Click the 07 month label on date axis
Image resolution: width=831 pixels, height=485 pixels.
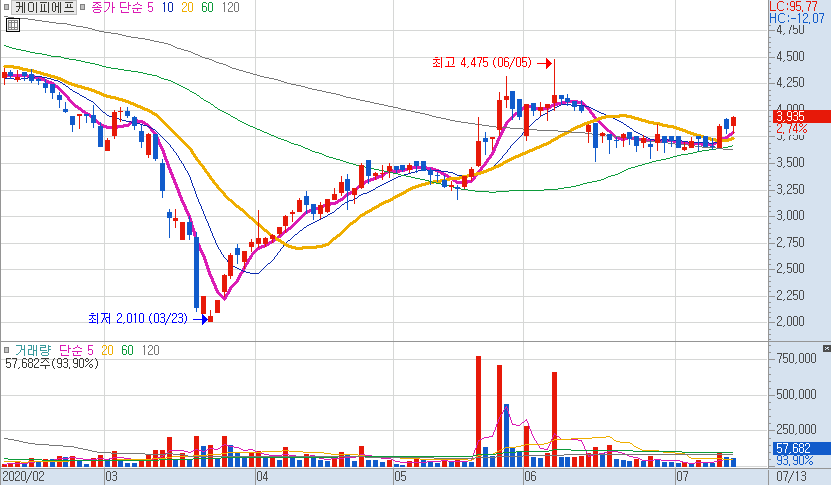click(682, 476)
